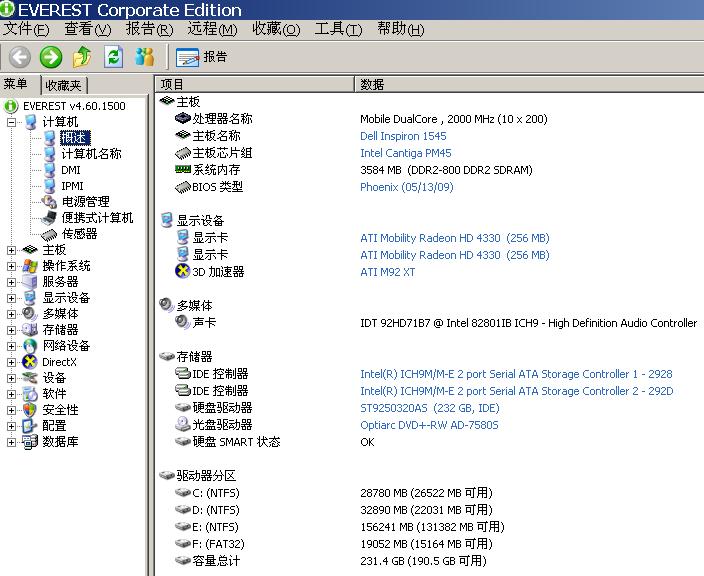The image size is (704, 576).
Task: Select IPMI tree item
Action: 72,186
